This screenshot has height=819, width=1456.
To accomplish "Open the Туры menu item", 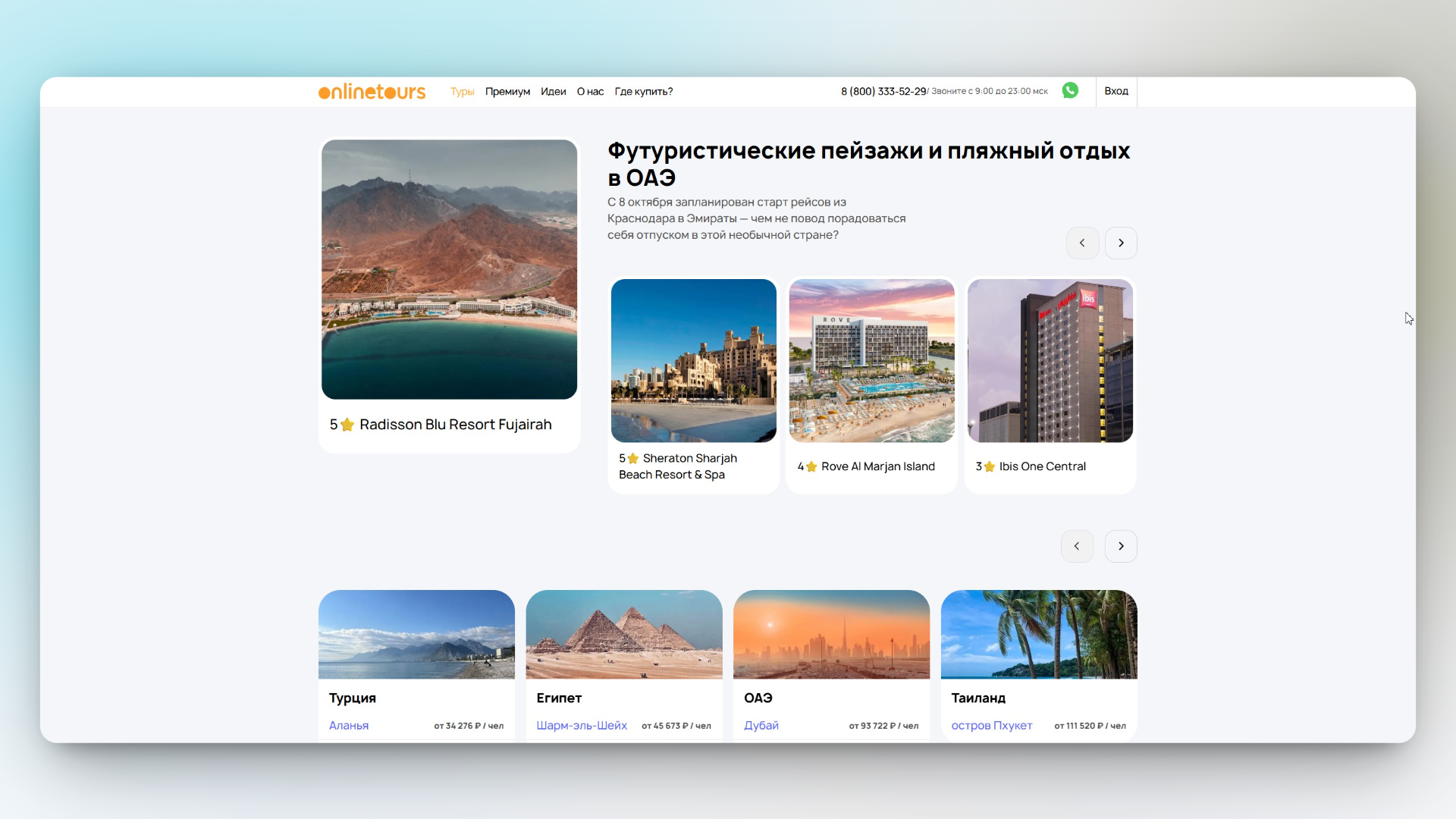I will (x=462, y=92).
